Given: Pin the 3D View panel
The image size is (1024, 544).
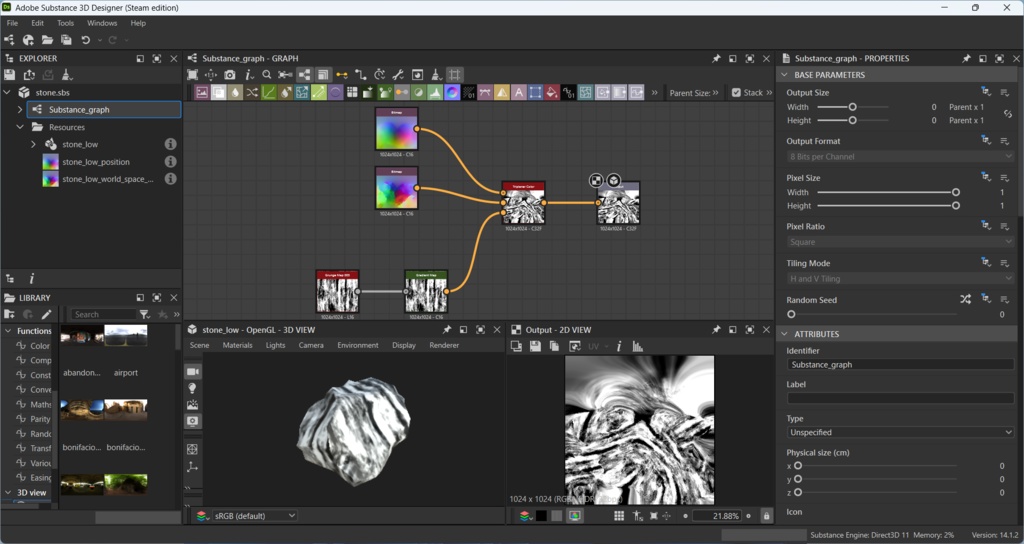Looking at the screenshot, I should [x=447, y=330].
